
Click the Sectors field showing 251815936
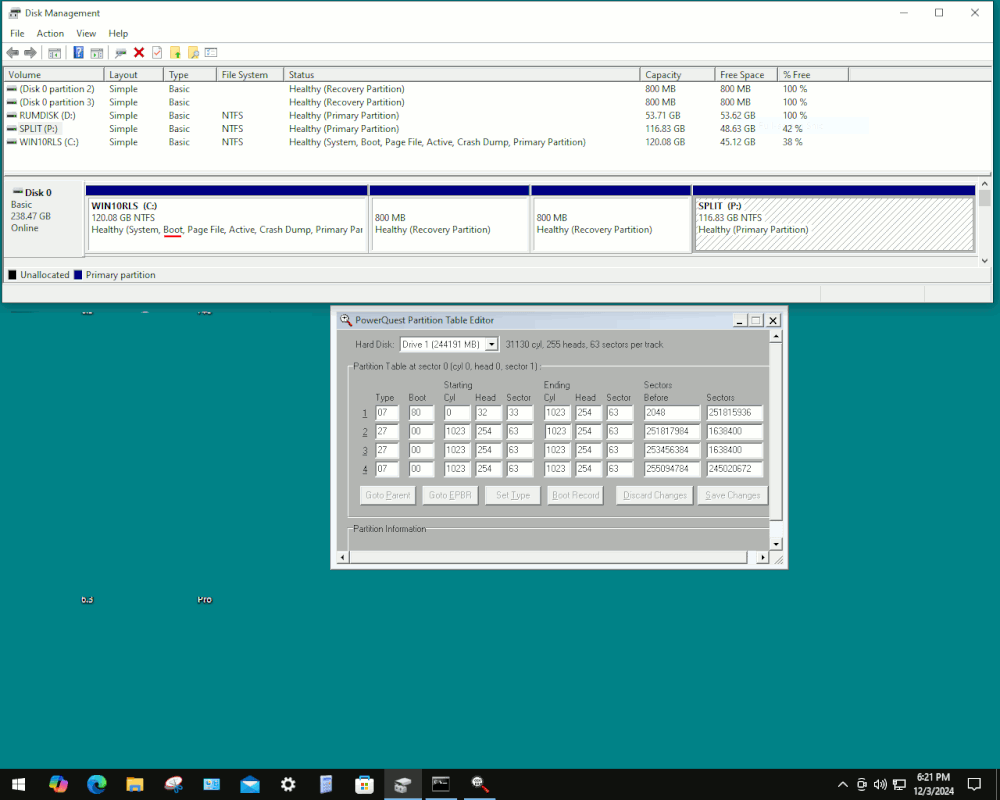coord(735,413)
